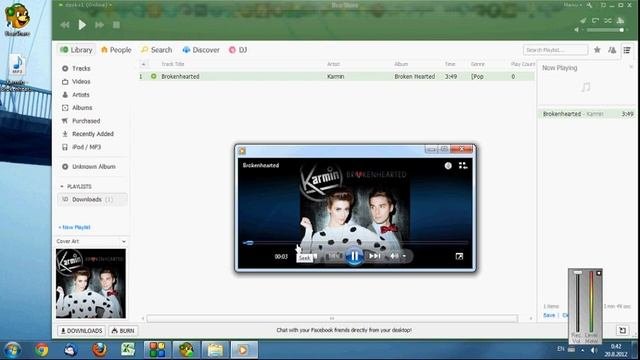Sort by Time column header
This screenshot has width=640, height=360.
click(450, 64)
